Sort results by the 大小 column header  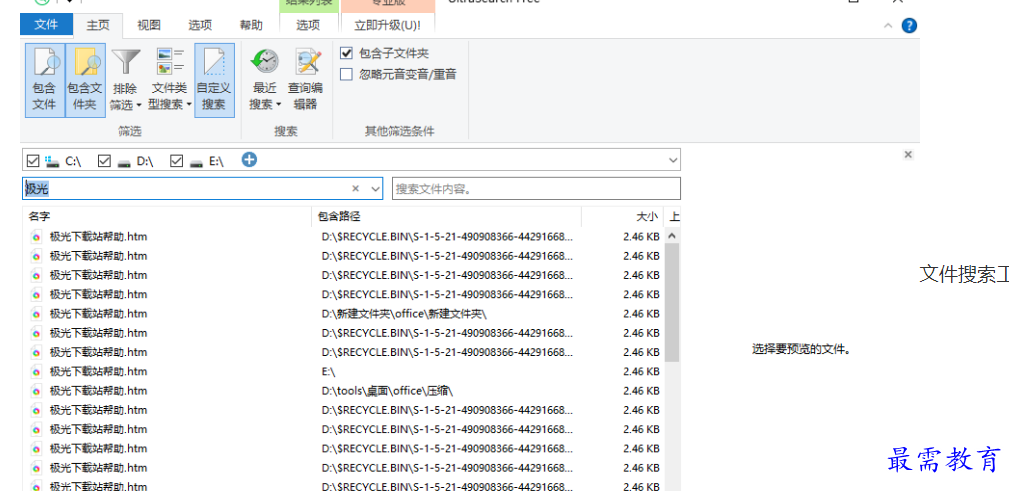coord(622,217)
